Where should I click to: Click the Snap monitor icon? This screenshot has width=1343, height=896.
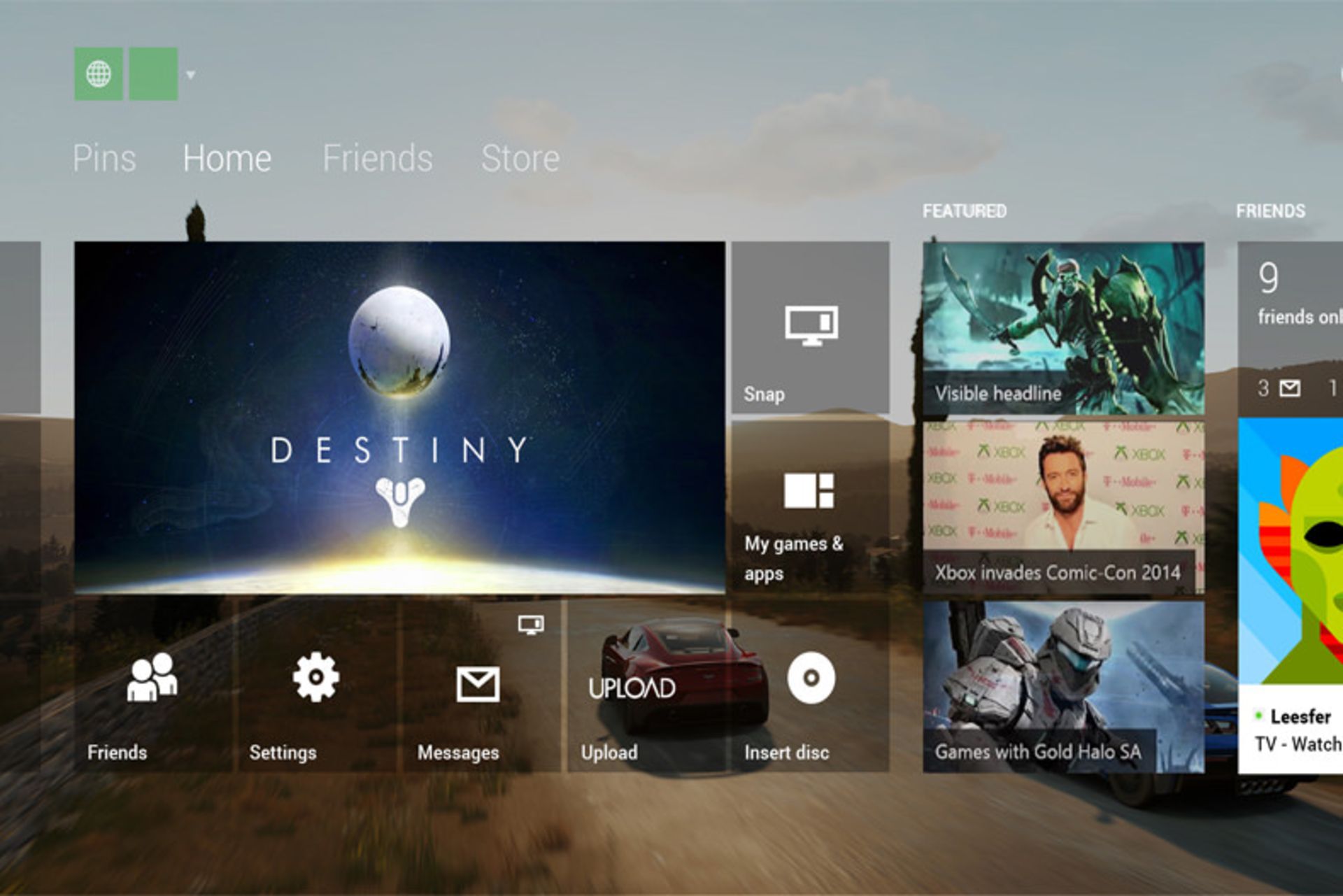(x=811, y=325)
